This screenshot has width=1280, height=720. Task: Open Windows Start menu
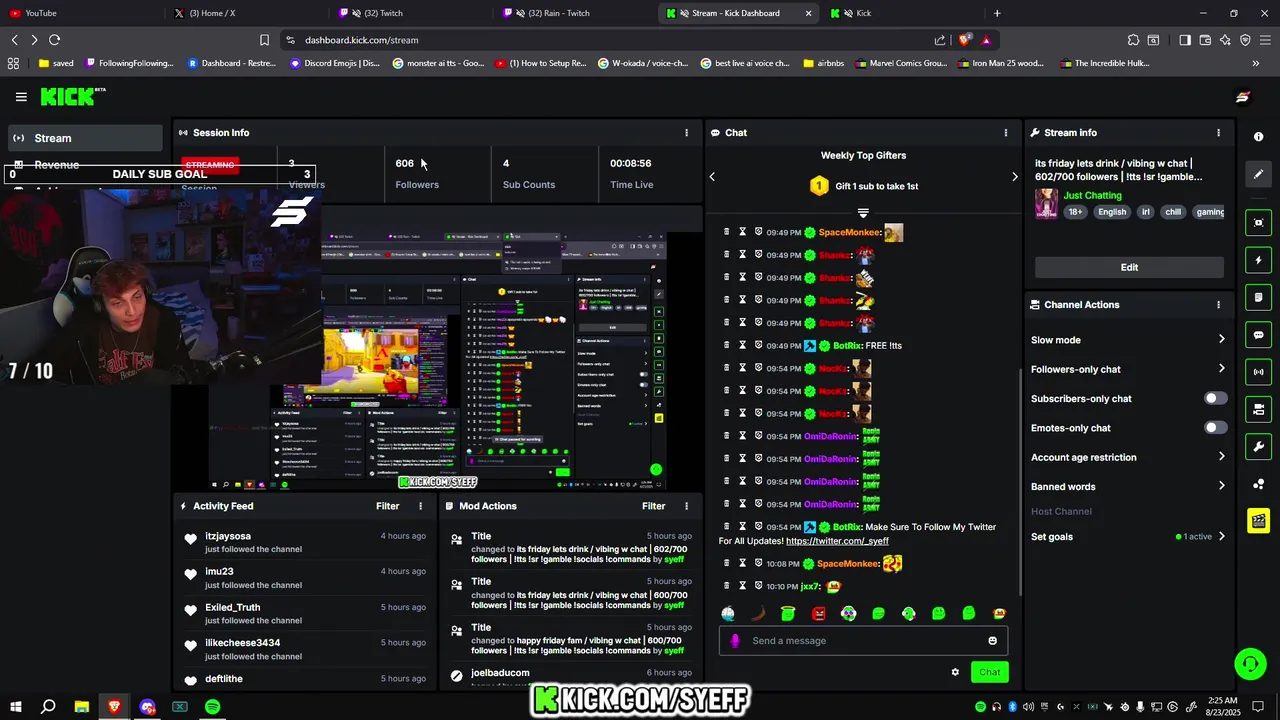(15, 707)
